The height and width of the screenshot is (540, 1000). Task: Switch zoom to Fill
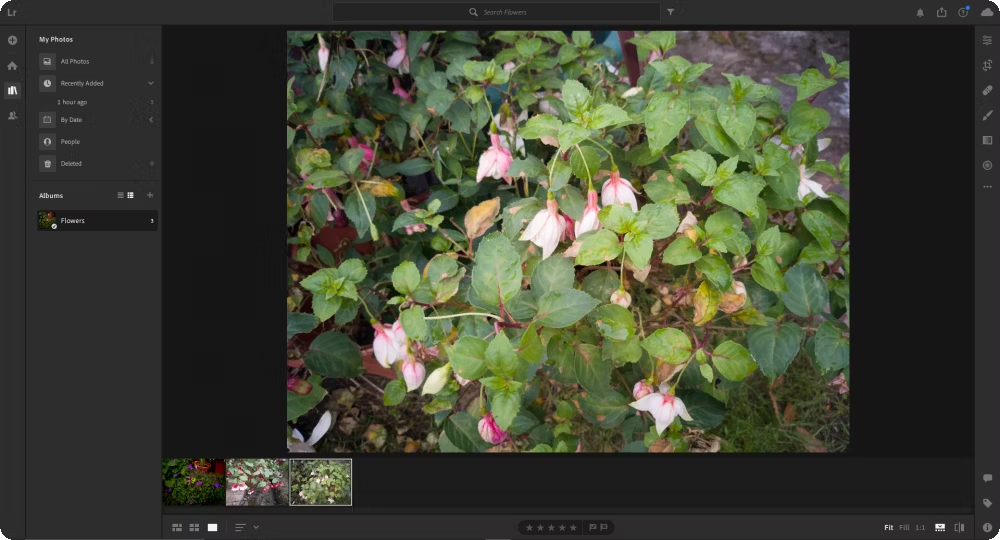pos(904,527)
